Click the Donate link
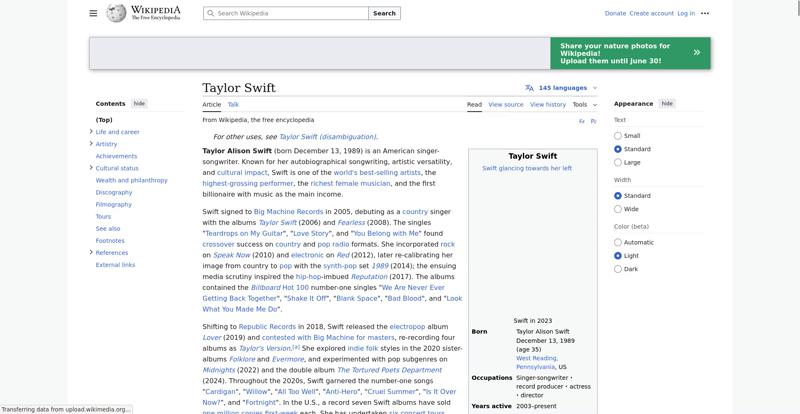Viewport: 800px width, 414px height. [615, 13]
